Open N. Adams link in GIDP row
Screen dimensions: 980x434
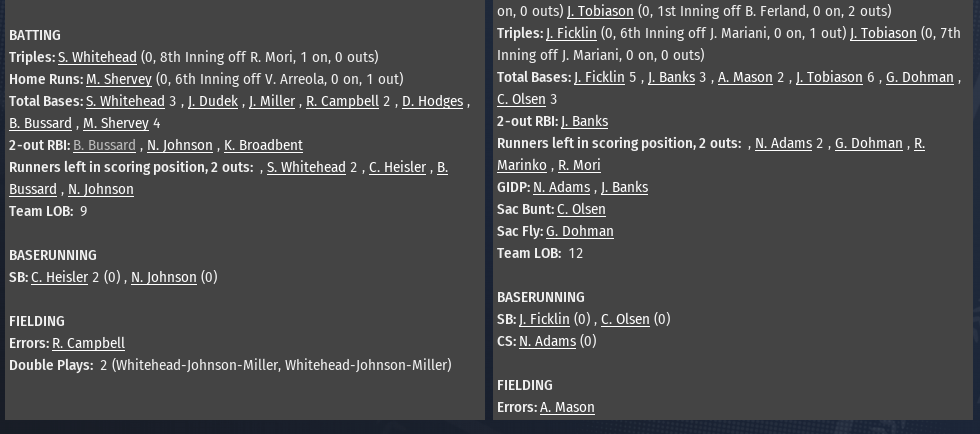(x=561, y=188)
